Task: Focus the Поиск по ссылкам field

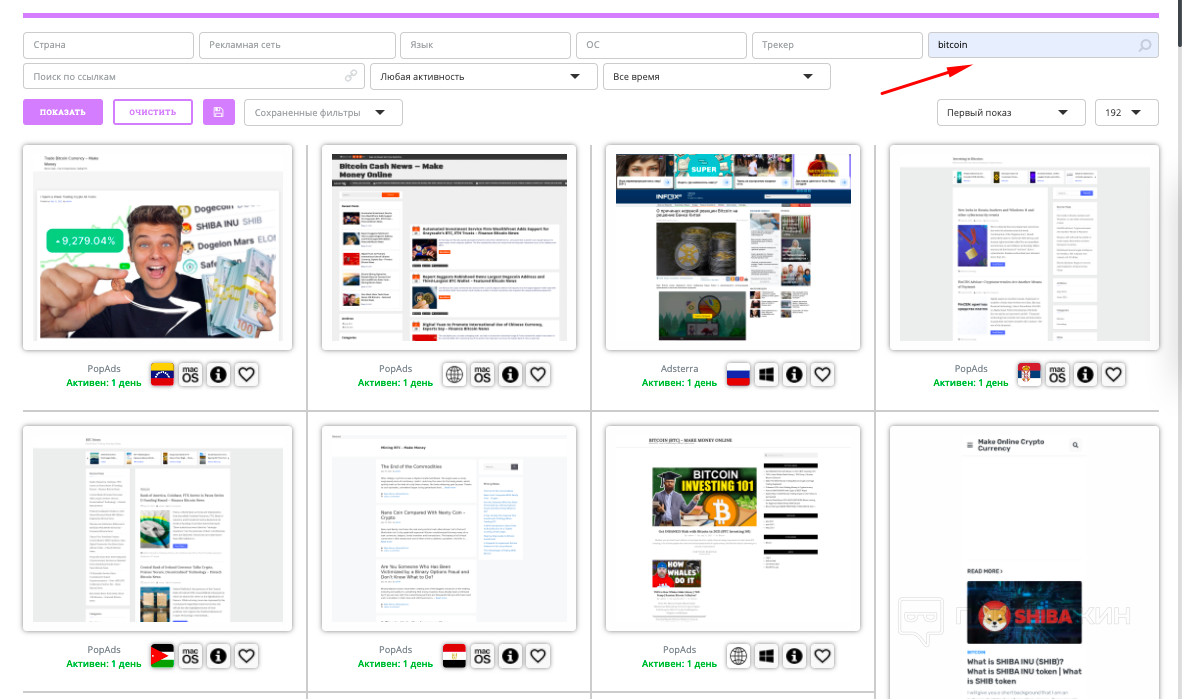Action: [194, 76]
